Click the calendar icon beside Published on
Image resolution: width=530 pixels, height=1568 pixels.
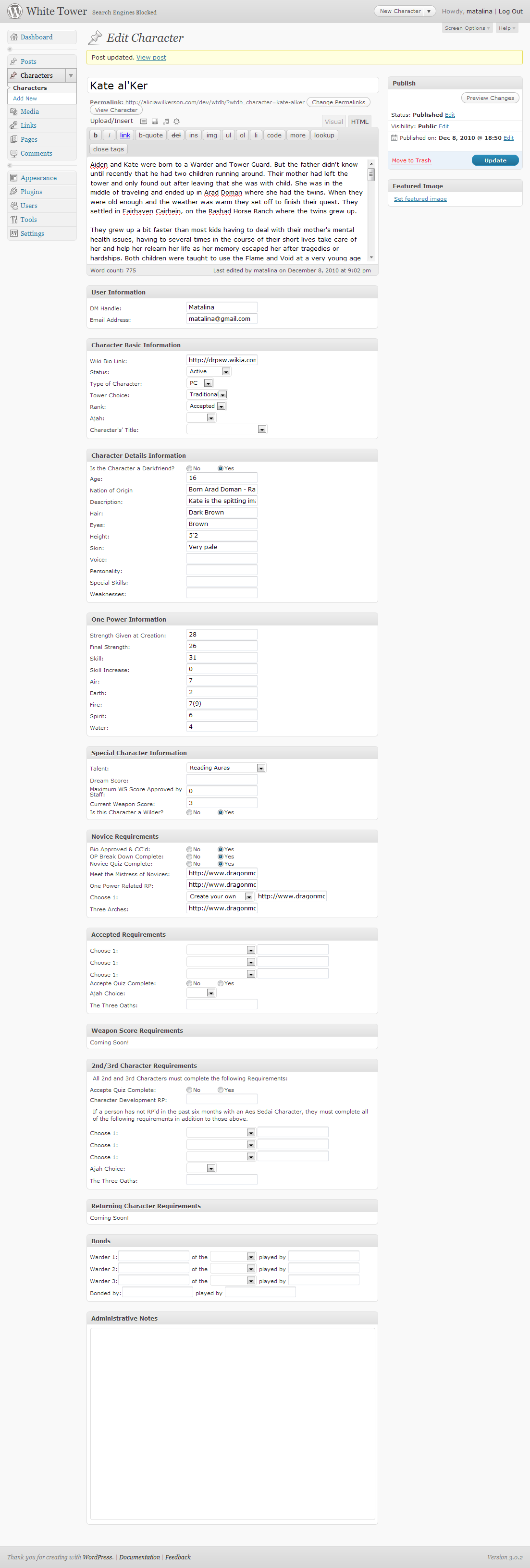(x=394, y=137)
